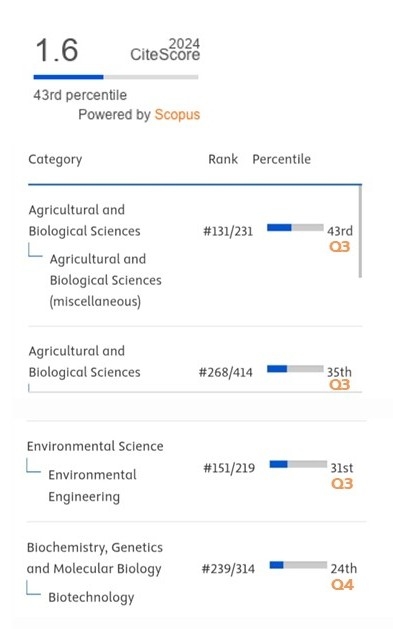
Task: Click the 2024 CiteScore label
Action: click(165, 50)
